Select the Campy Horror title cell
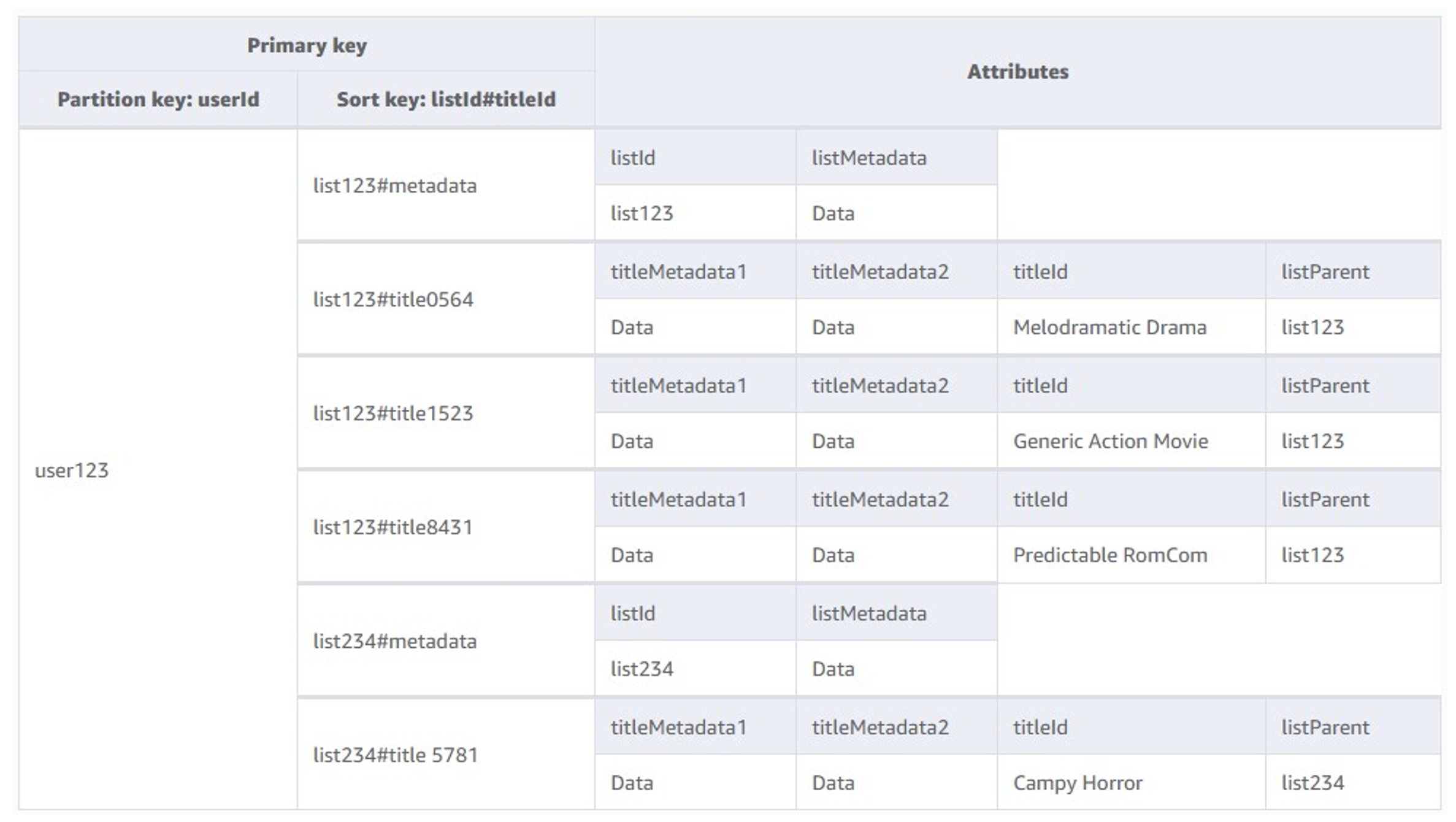 [1078, 783]
